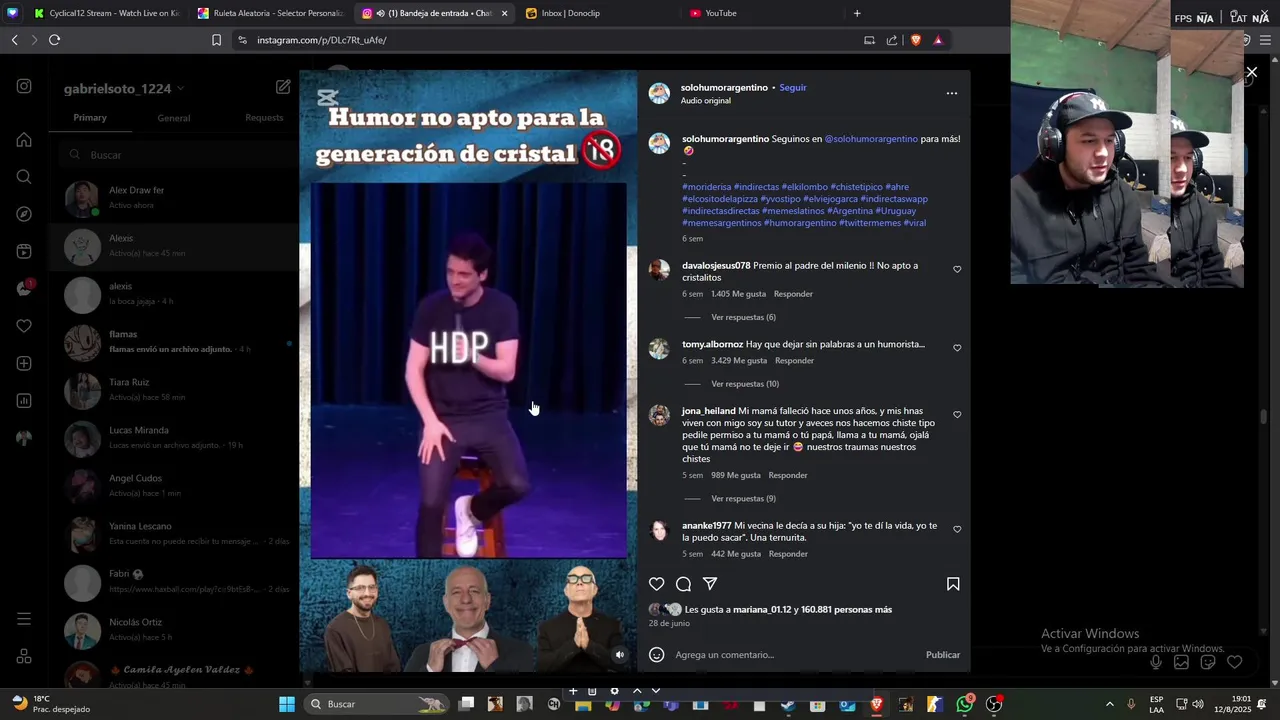Open Tiara Ruiz conversation
Viewport: 1280px width, 720px height.
pos(175,389)
